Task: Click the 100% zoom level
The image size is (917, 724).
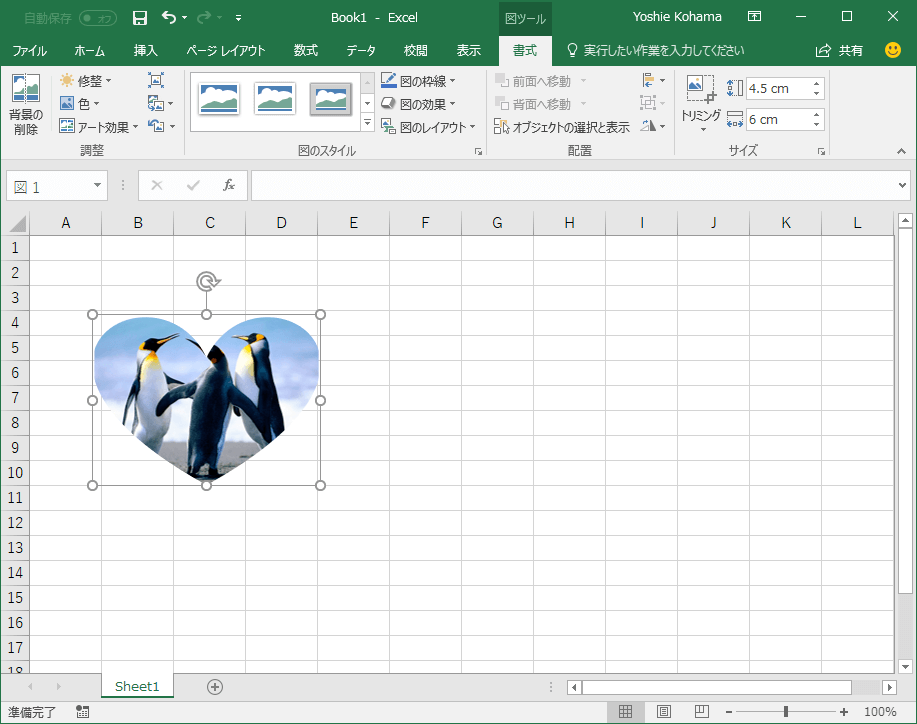Action: 880,712
